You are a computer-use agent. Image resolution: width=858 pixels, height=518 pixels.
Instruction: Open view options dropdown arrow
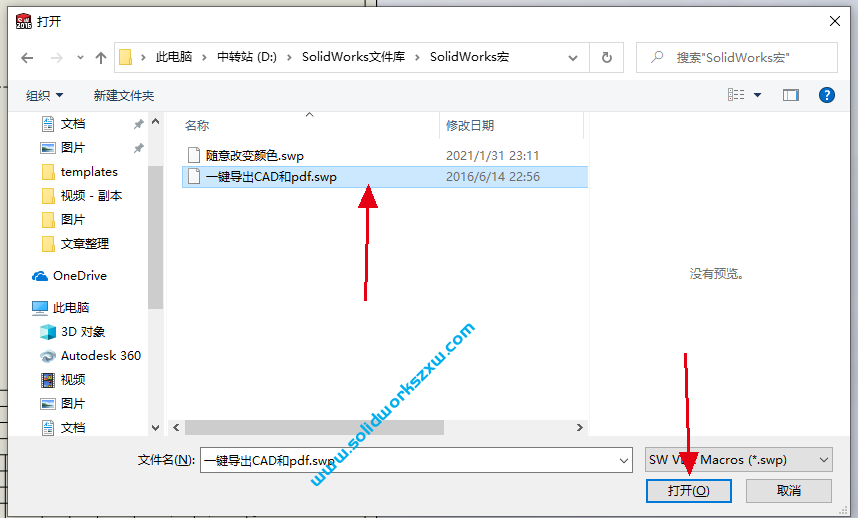pos(757,95)
